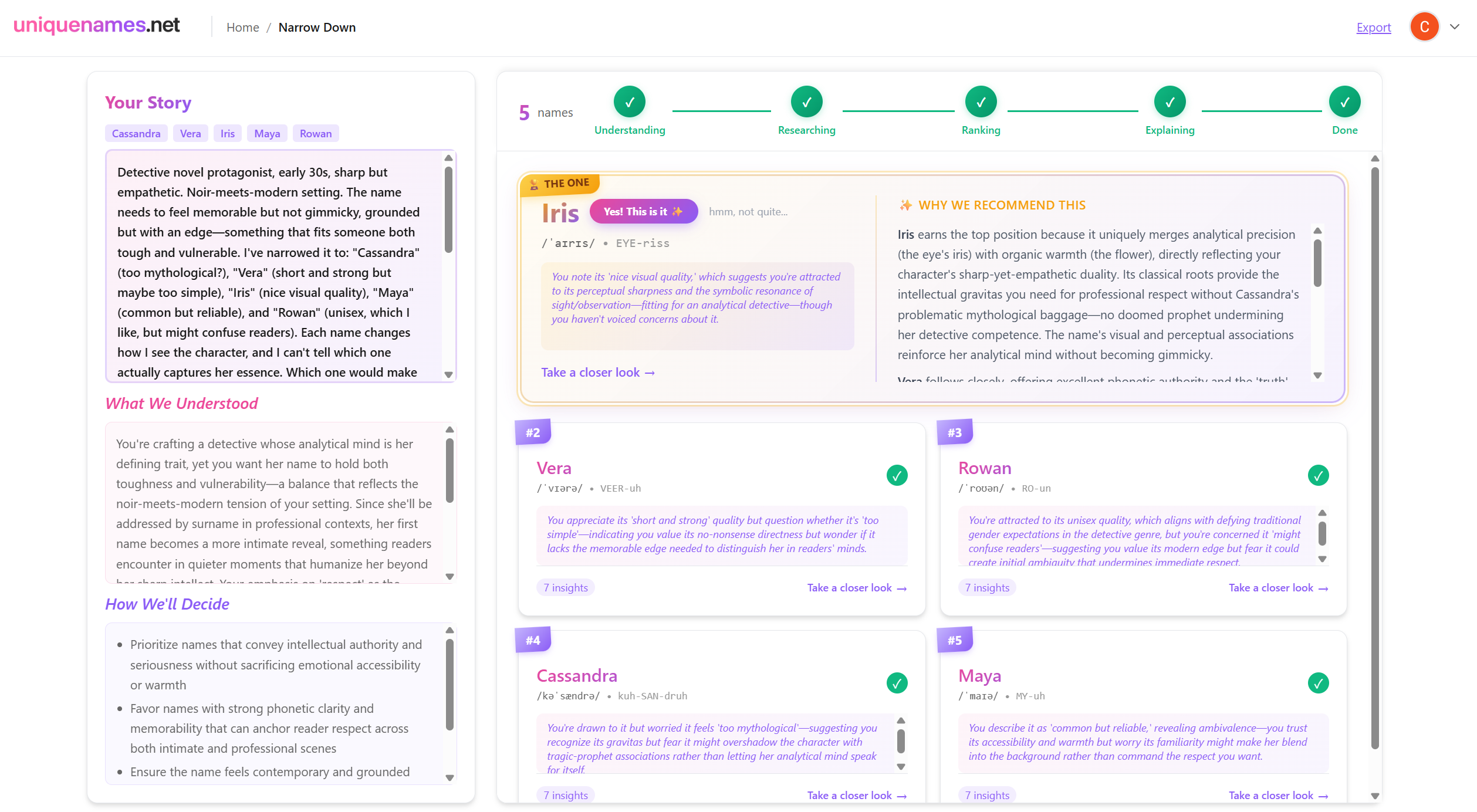
Task: Click the orange C user avatar
Action: [x=1424, y=27]
